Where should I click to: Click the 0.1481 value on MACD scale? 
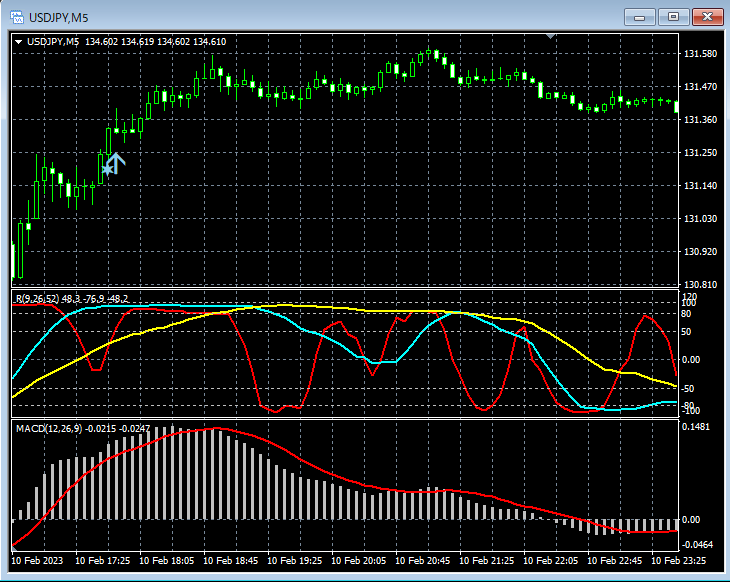pos(697,427)
